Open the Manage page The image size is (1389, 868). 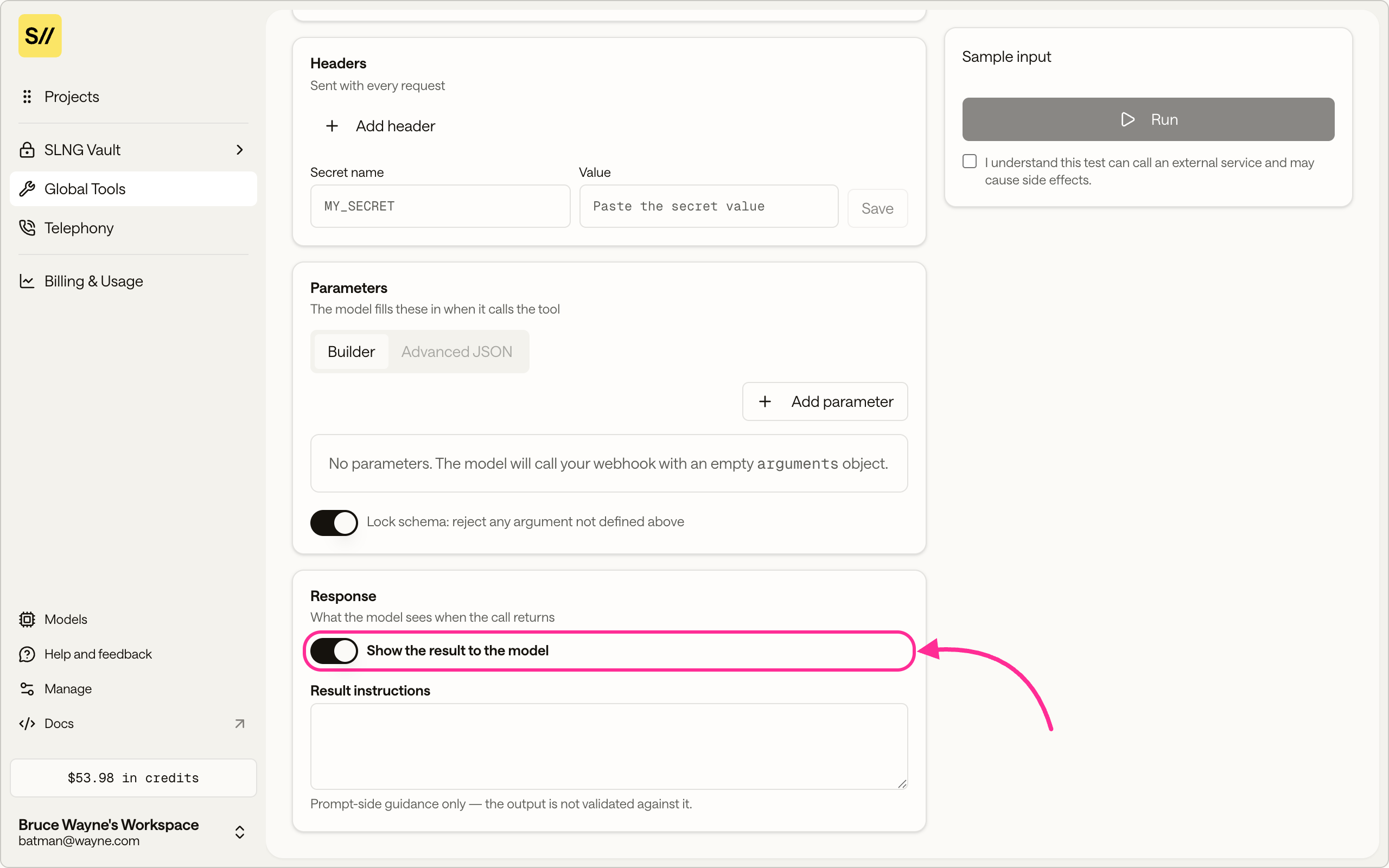point(133,689)
